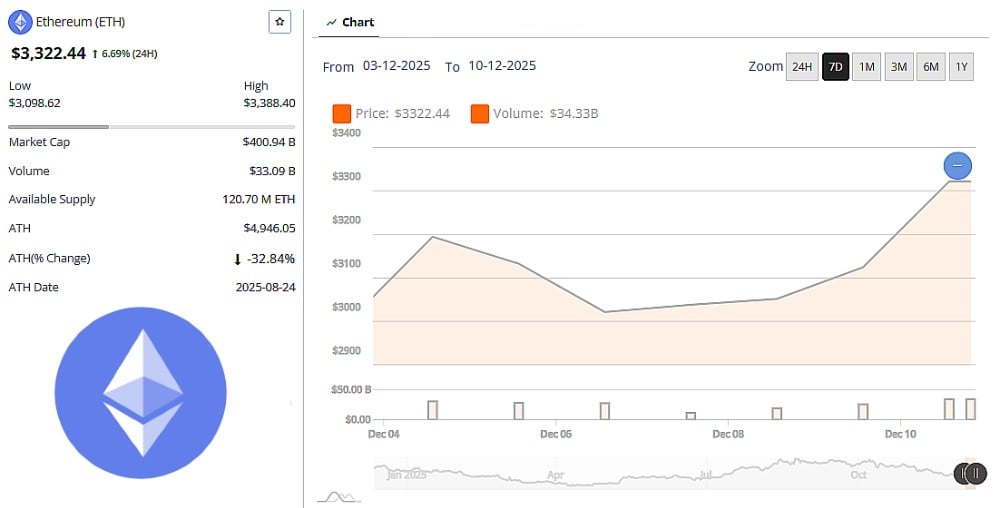Click the Available Supply 120.70 M ETH
The height and width of the screenshot is (508, 1000).
tap(259, 200)
